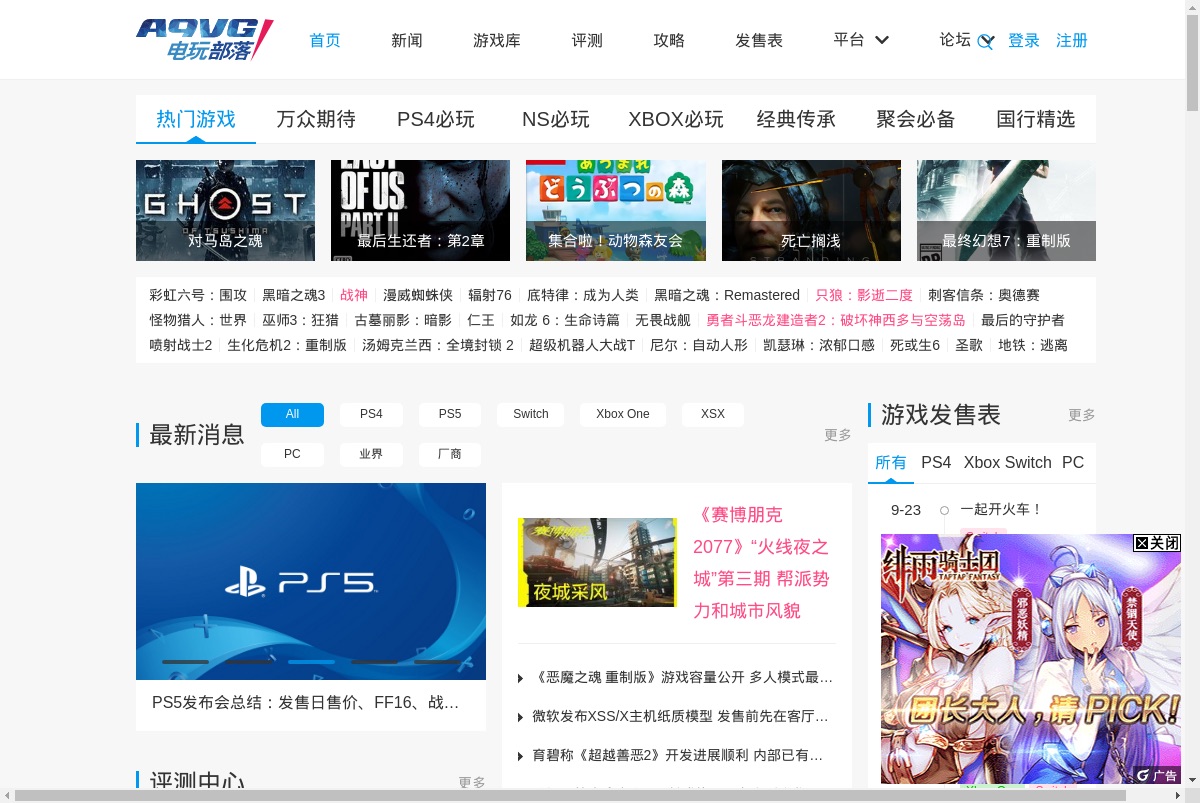Select the All news filter
This screenshot has height=803, width=1200.
pos(292,414)
